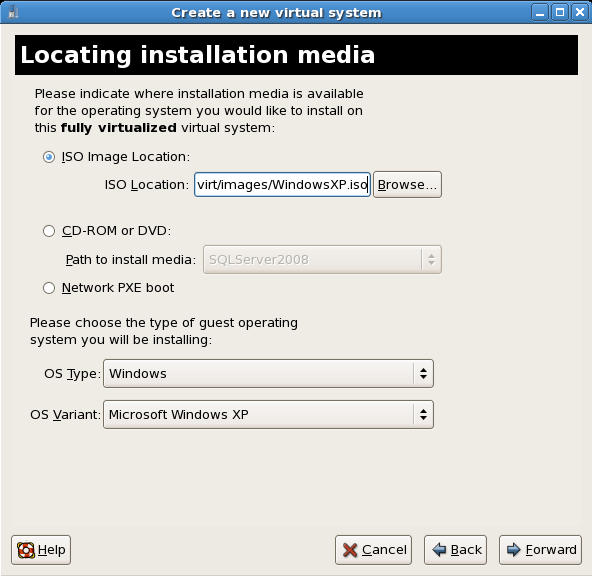The height and width of the screenshot is (576, 592).
Task: Cancel the virtual system creation
Action: [x=373, y=550]
